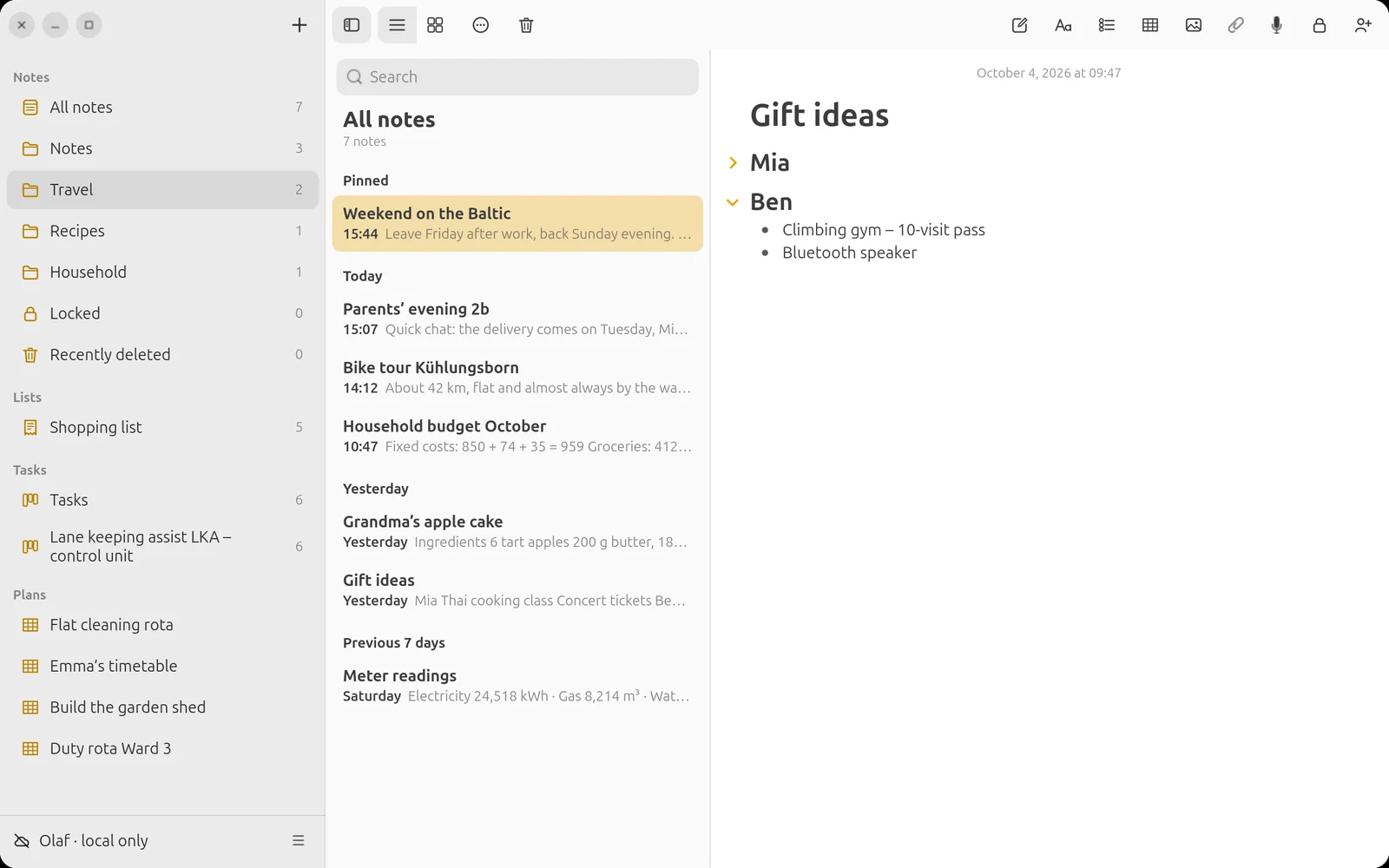Switch to list view
The image size is (1389, 868).
coord(397,25)
